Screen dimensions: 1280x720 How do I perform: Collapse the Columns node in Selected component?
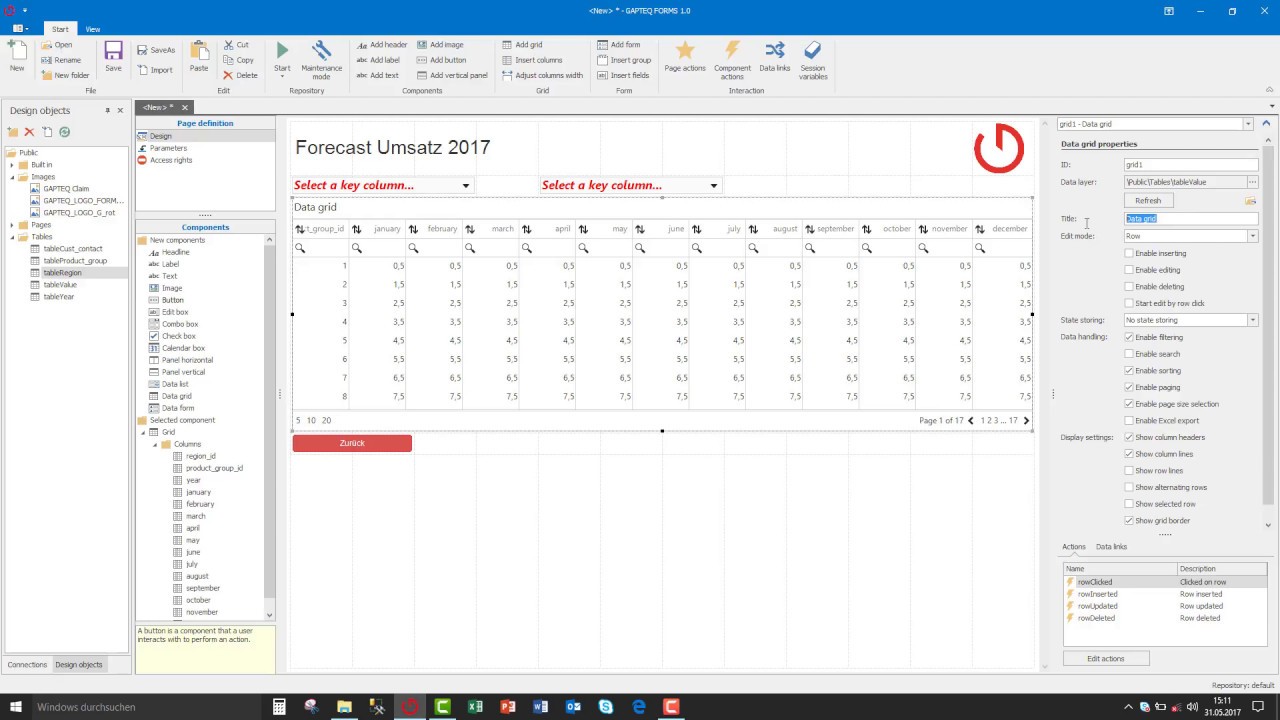(155, 444)
